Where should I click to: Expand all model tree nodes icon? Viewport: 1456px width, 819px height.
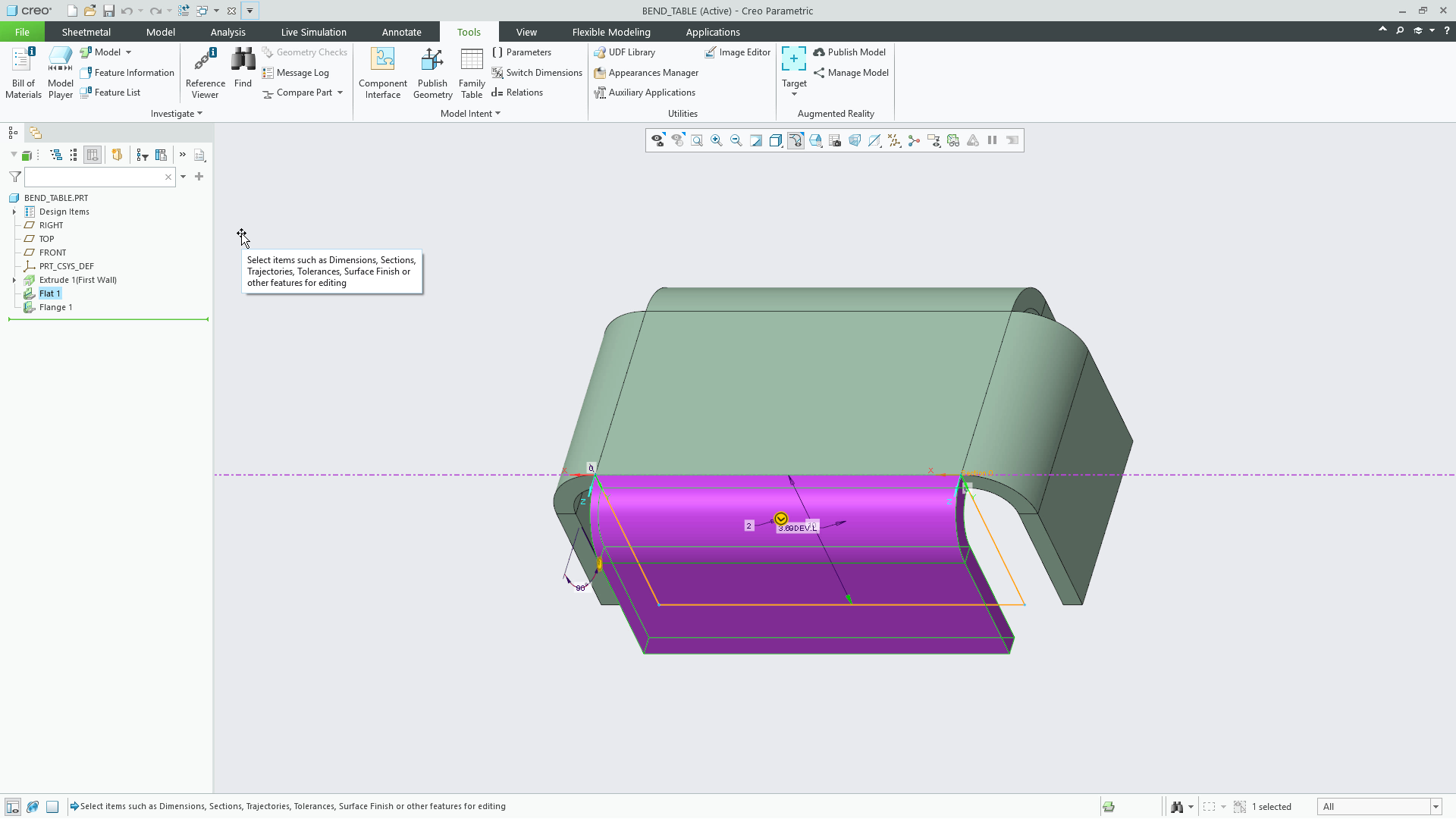[56, 155]
